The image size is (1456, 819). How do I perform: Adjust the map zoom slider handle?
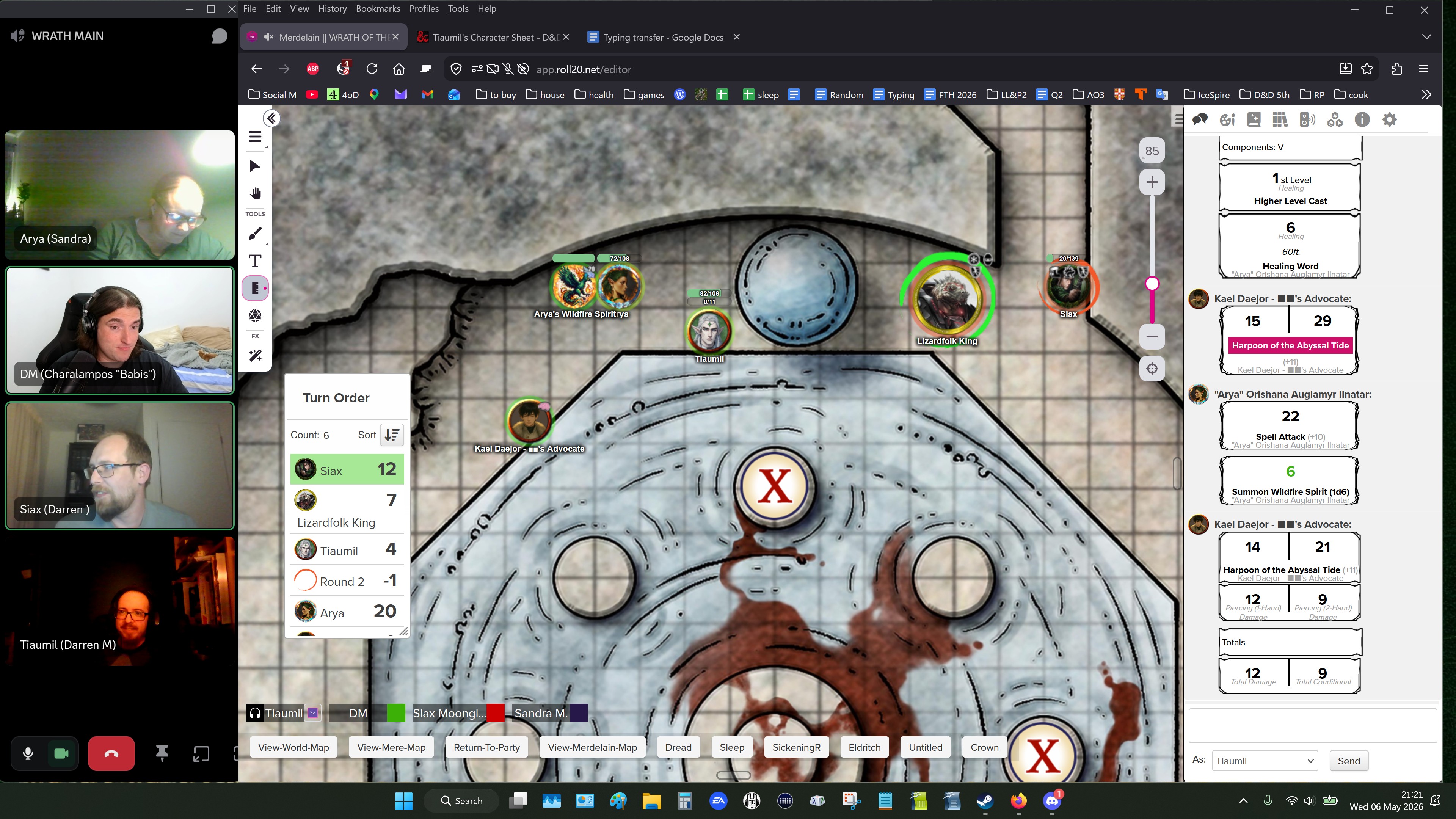coord(1152,284)
